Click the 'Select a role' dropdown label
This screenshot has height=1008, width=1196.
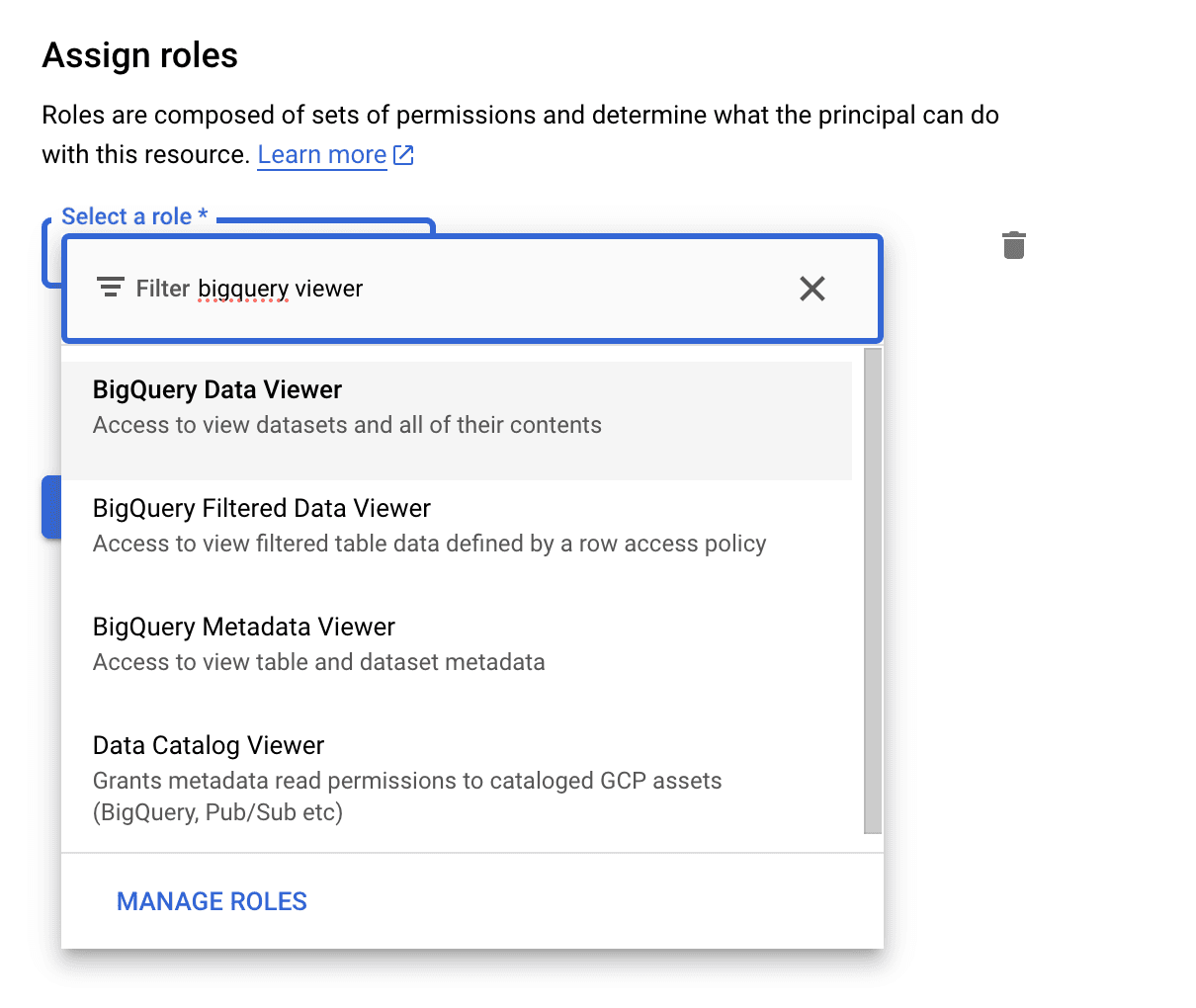coord(133,216)
